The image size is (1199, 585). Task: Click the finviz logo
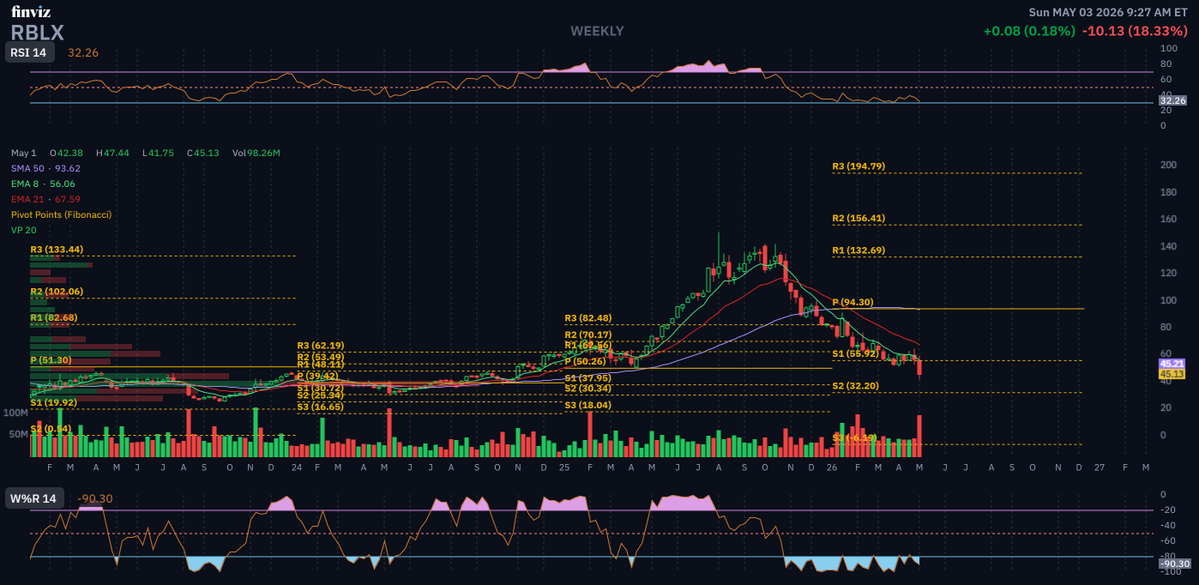(x=30, y=11)
